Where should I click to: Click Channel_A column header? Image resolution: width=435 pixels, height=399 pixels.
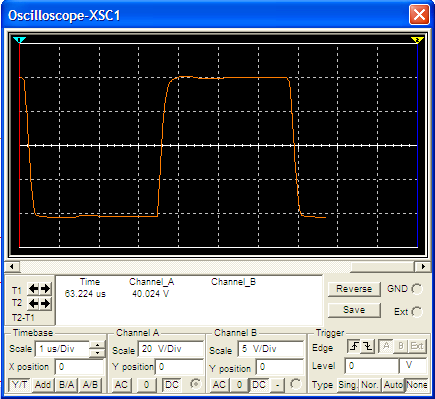[152, 282]
